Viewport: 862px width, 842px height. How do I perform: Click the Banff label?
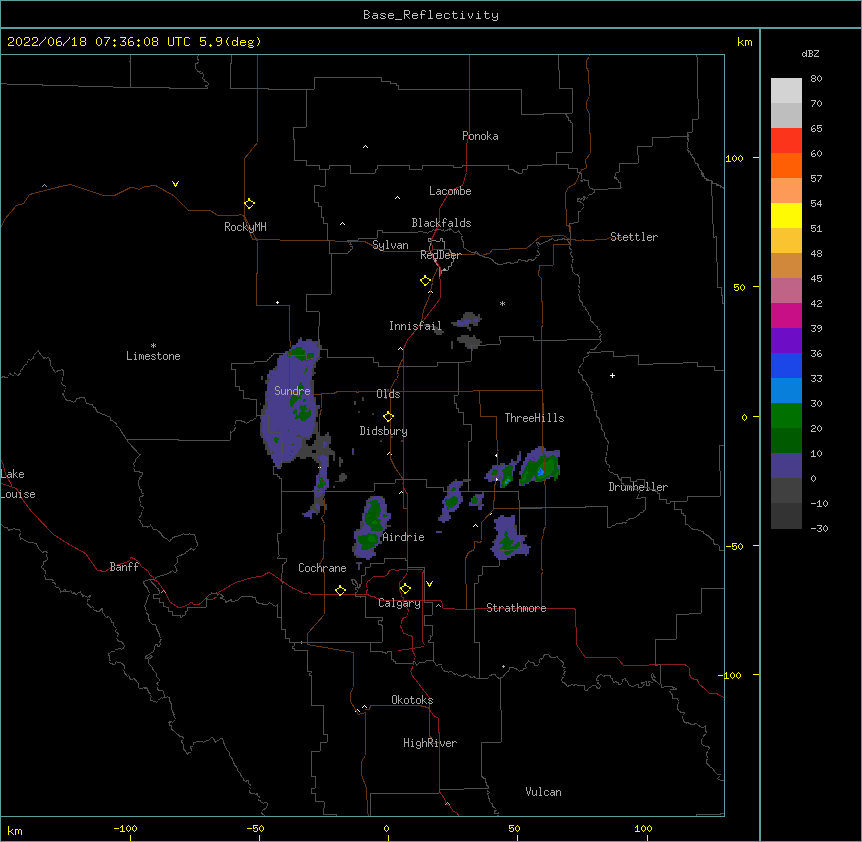point(124,567)
